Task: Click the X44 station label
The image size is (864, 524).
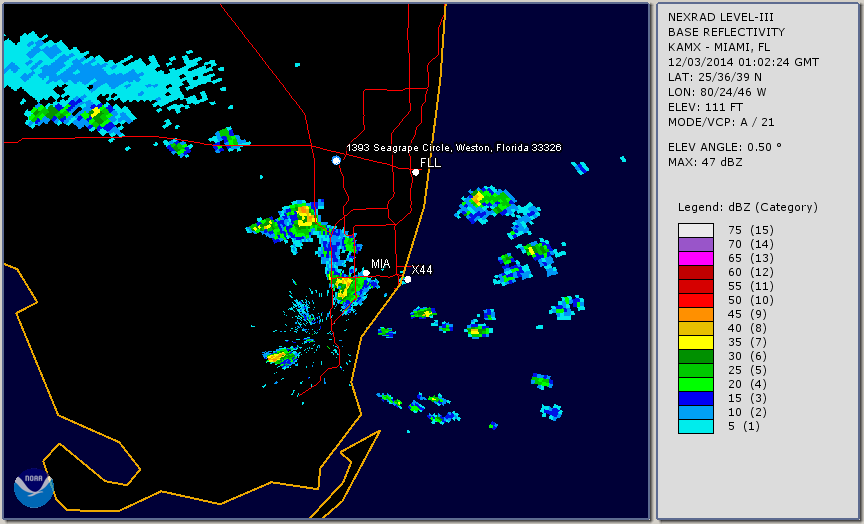Action: coord(422,269)
